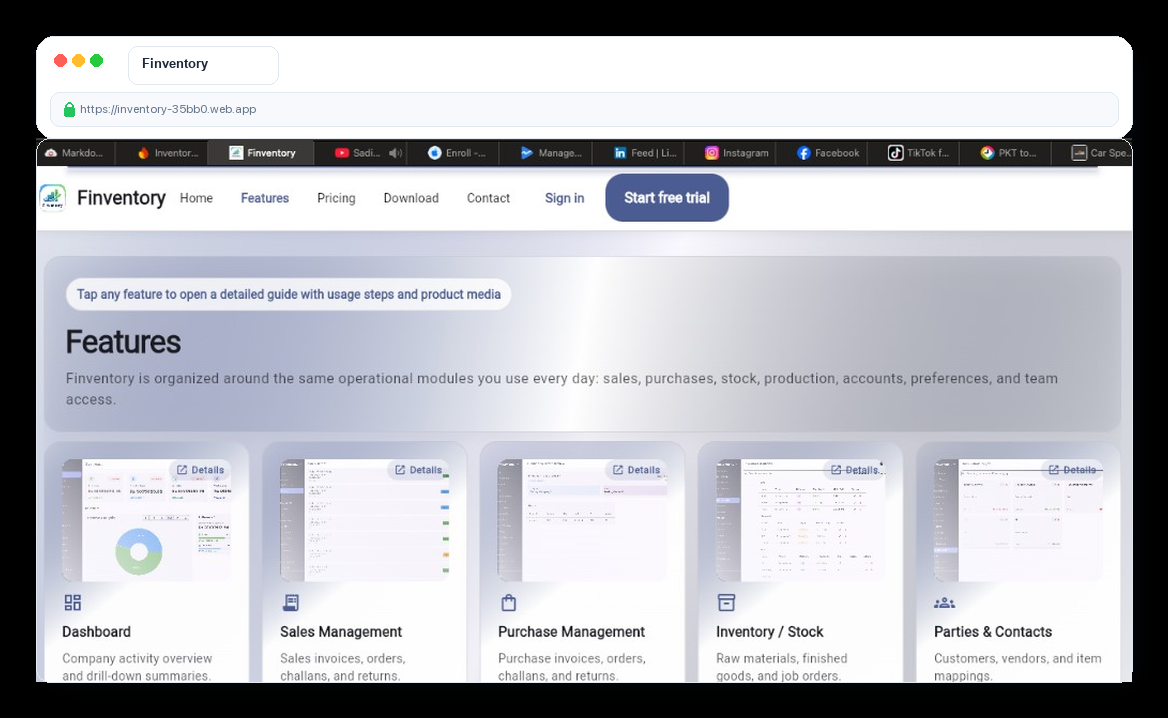Open the Dashboard preview thumbnail
Viewport: 1168px width, 718px height.
(147, 520)
